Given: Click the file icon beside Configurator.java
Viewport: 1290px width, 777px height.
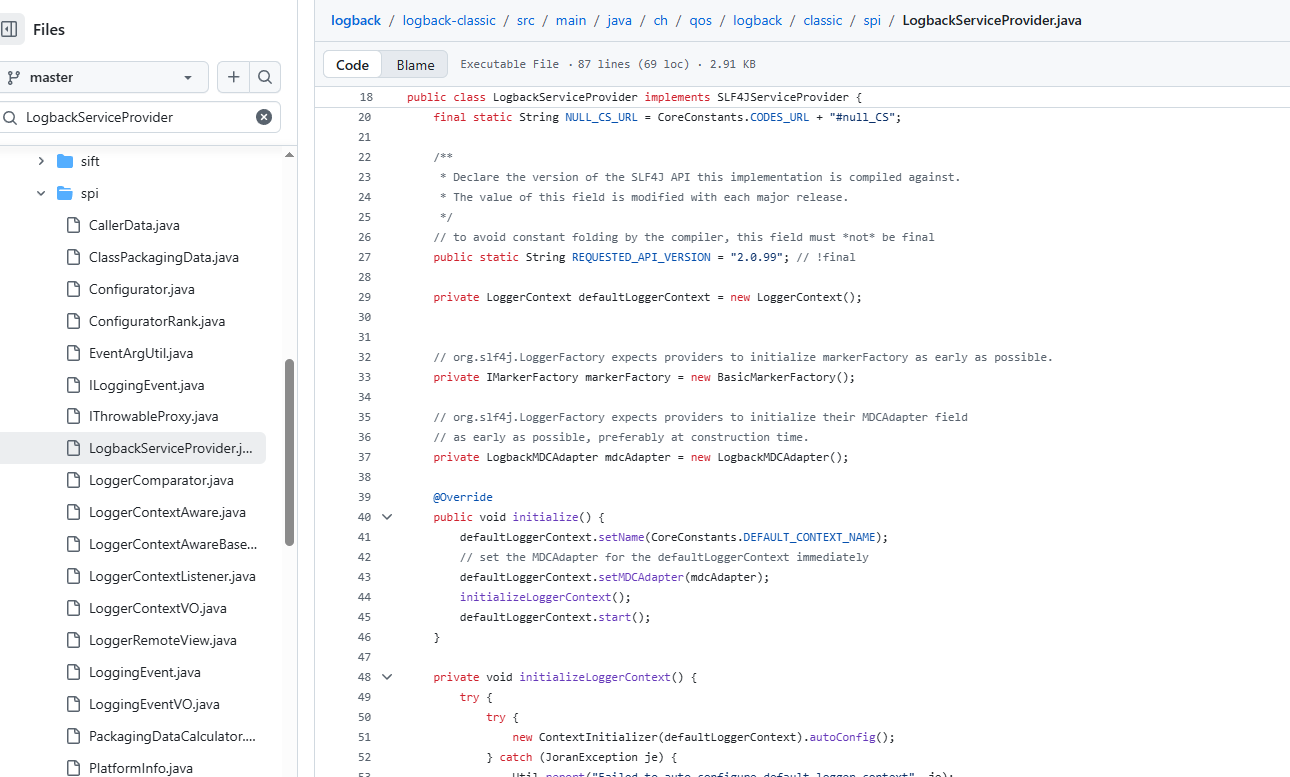Looking at the screenshot, I should (72, 289).
